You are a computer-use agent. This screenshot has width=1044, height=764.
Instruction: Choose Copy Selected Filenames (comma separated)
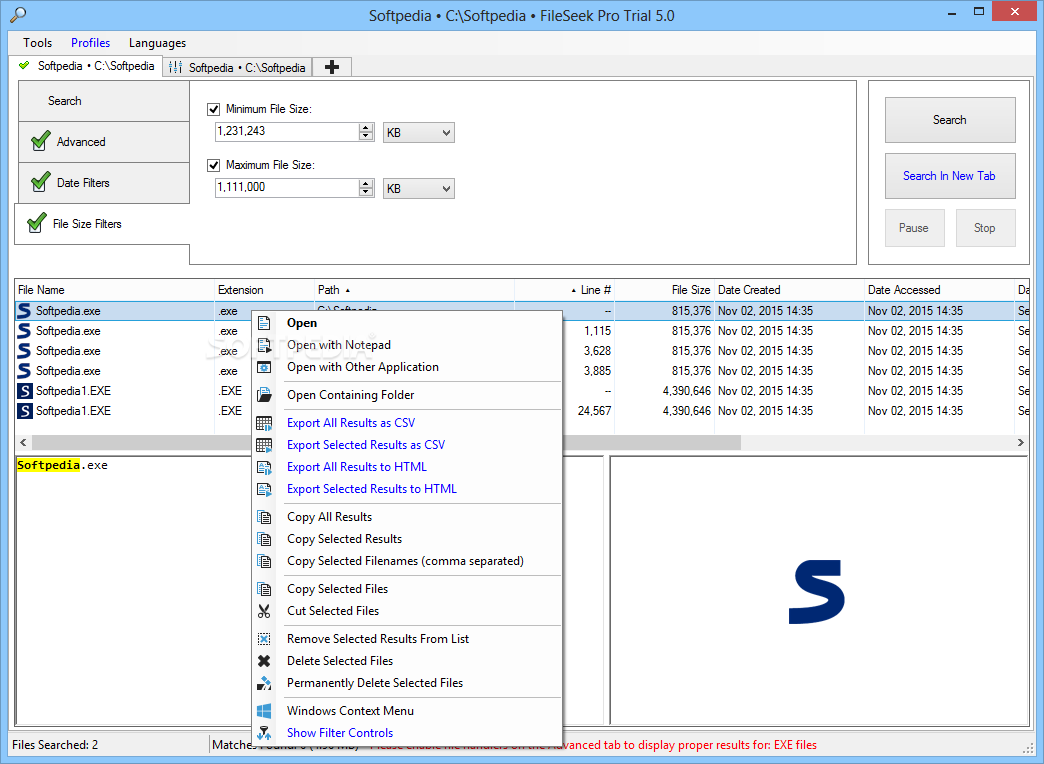click(x=407, y=561)
